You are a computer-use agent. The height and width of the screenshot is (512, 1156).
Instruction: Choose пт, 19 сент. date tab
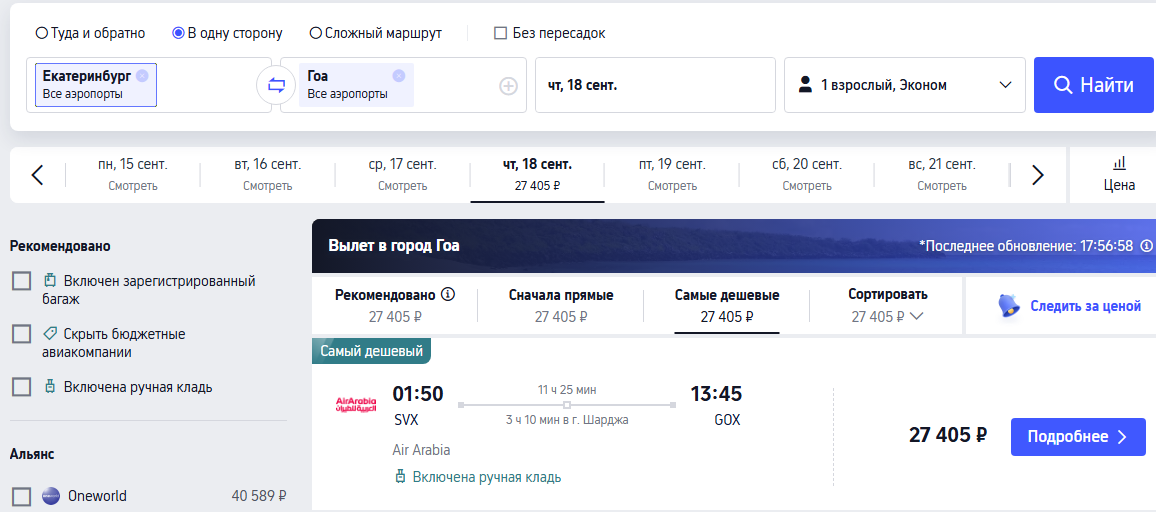[672, 175]
